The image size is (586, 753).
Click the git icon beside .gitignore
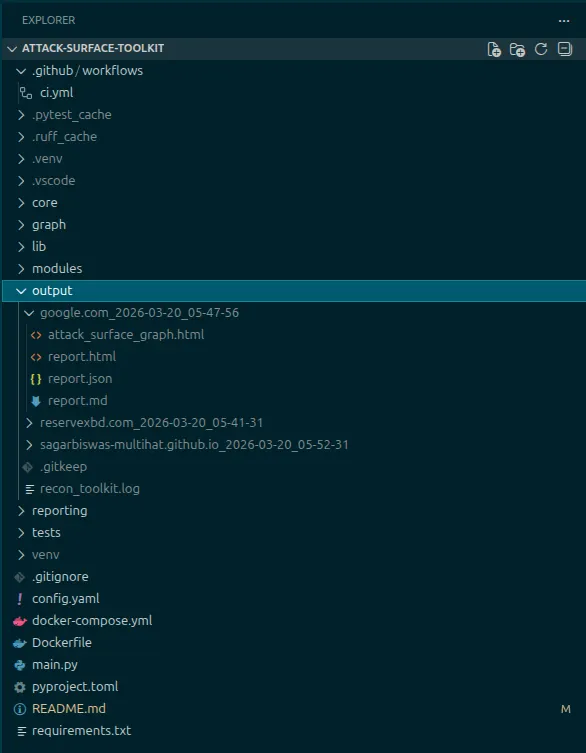(x=20, y=577)
